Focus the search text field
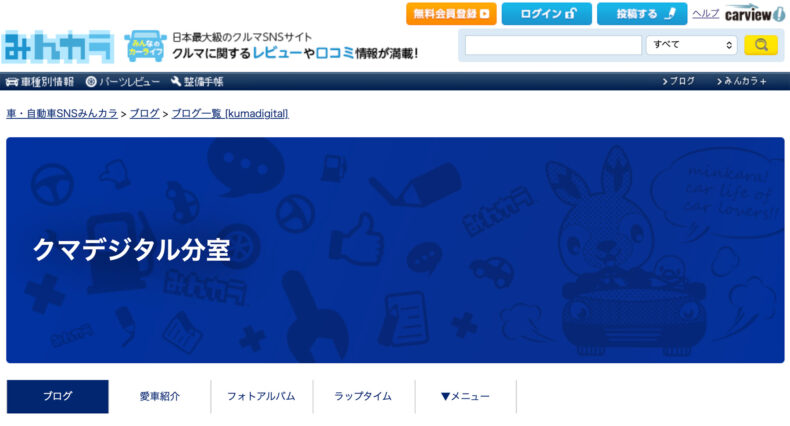The image size is (790, 426). tap(552, 45)
